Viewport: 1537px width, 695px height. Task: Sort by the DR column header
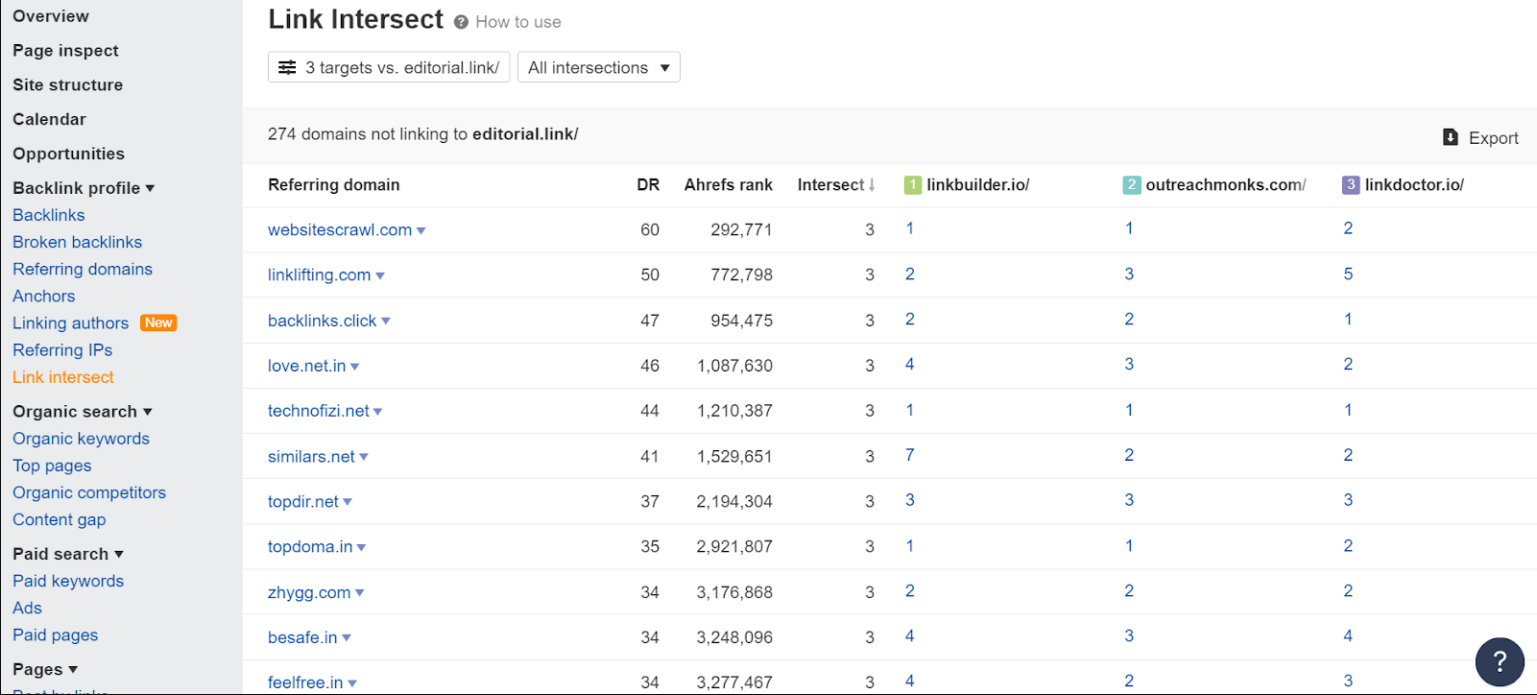(648, 185)
